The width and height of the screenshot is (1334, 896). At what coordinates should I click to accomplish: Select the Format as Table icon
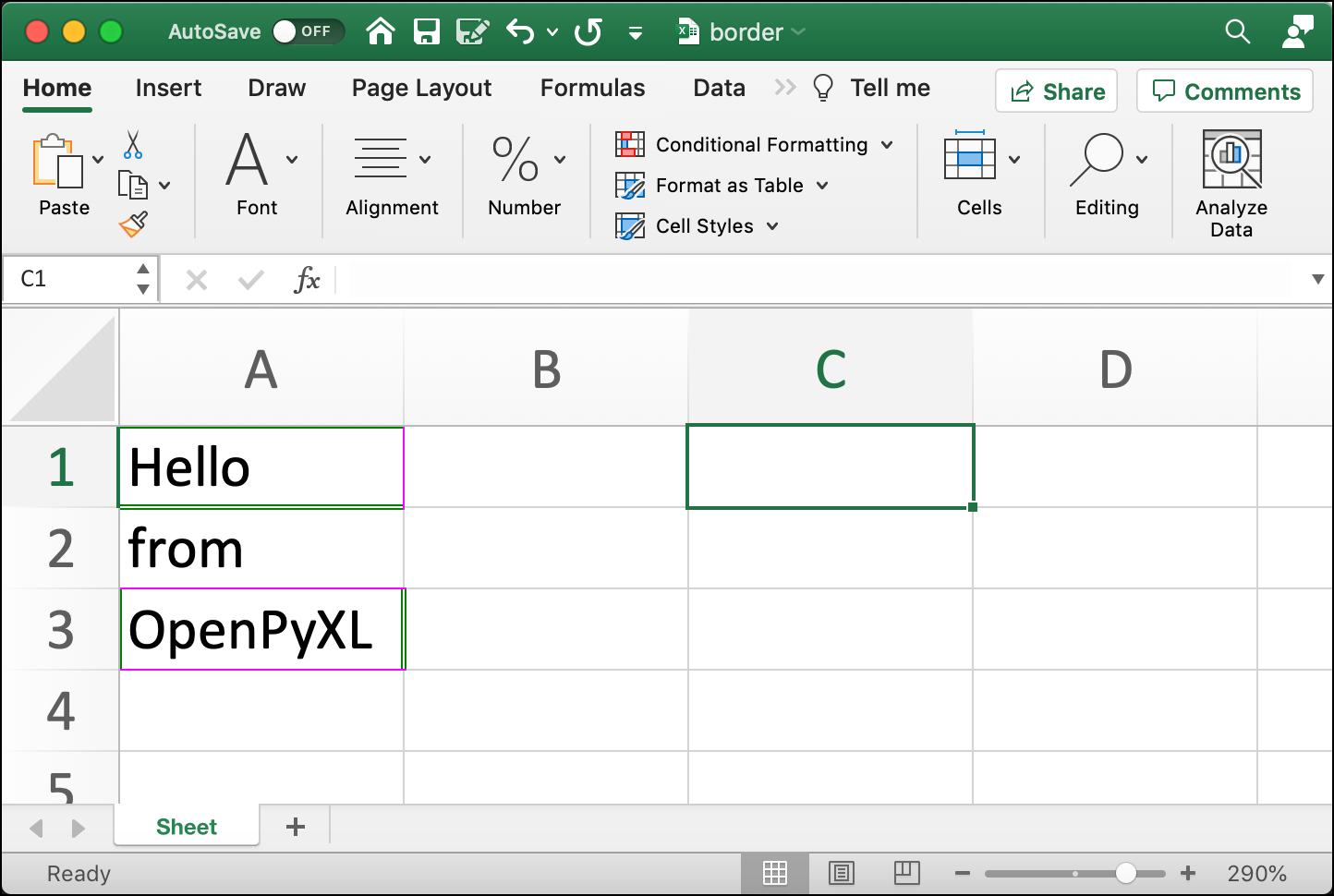click(x=630, y=186)
